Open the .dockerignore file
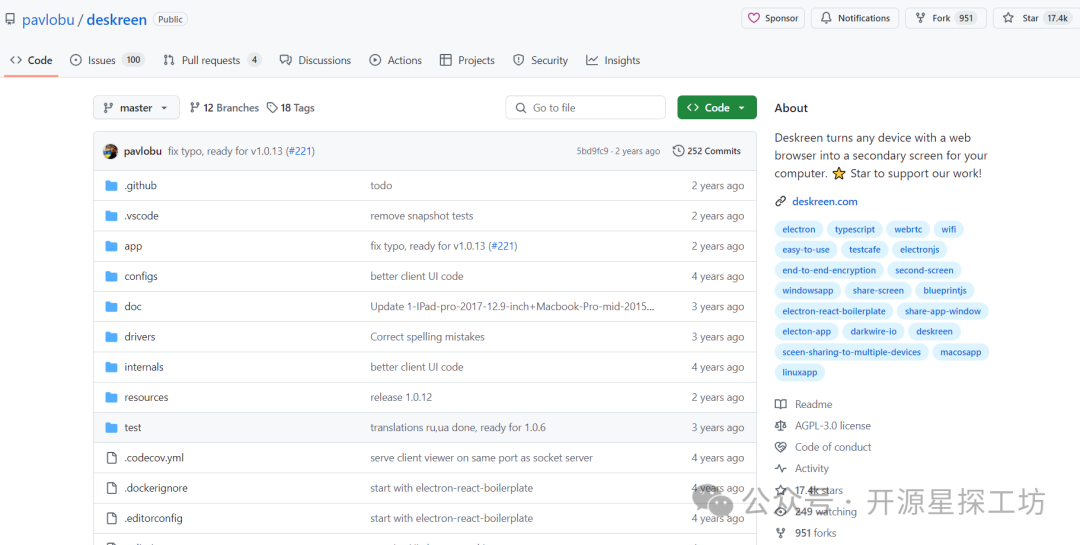Image resolution: width=1080 pixels, height=545 pixels. pyautogui.click(x=156, y=489)
